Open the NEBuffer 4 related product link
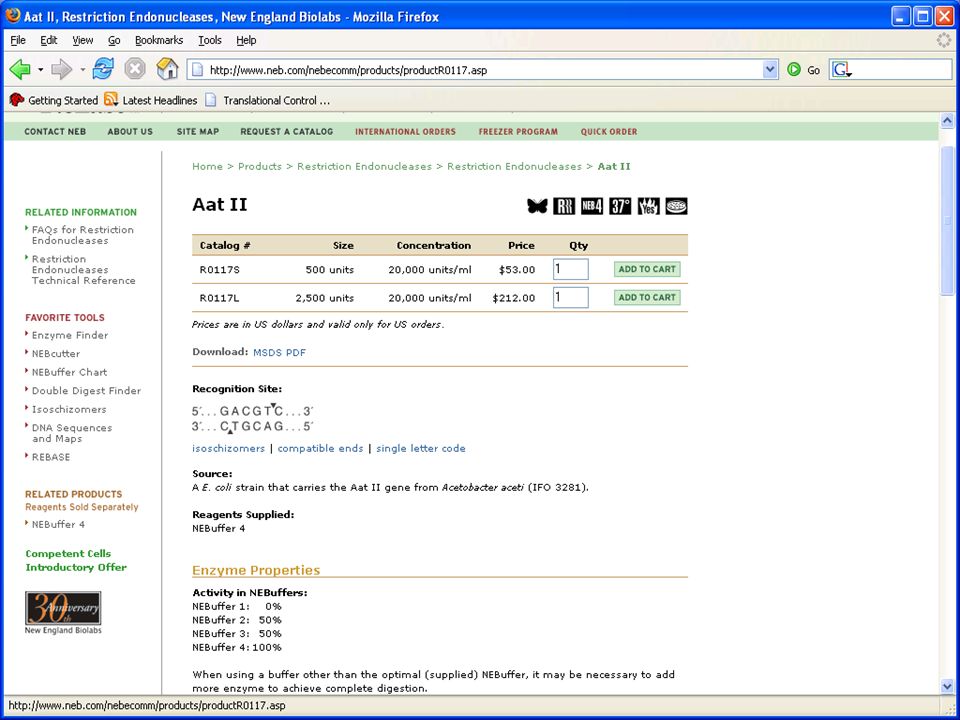Image resolution: width=960 pixels, height=720 pixels. 58,525
